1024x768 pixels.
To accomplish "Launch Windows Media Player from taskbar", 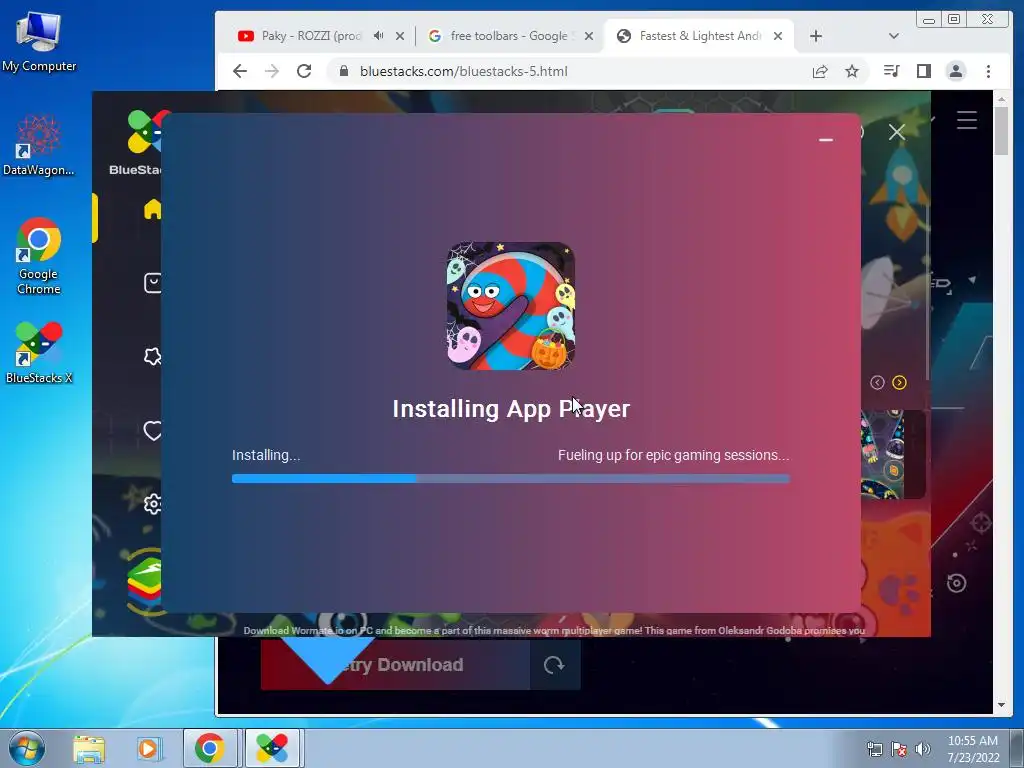I will (149, 748).
